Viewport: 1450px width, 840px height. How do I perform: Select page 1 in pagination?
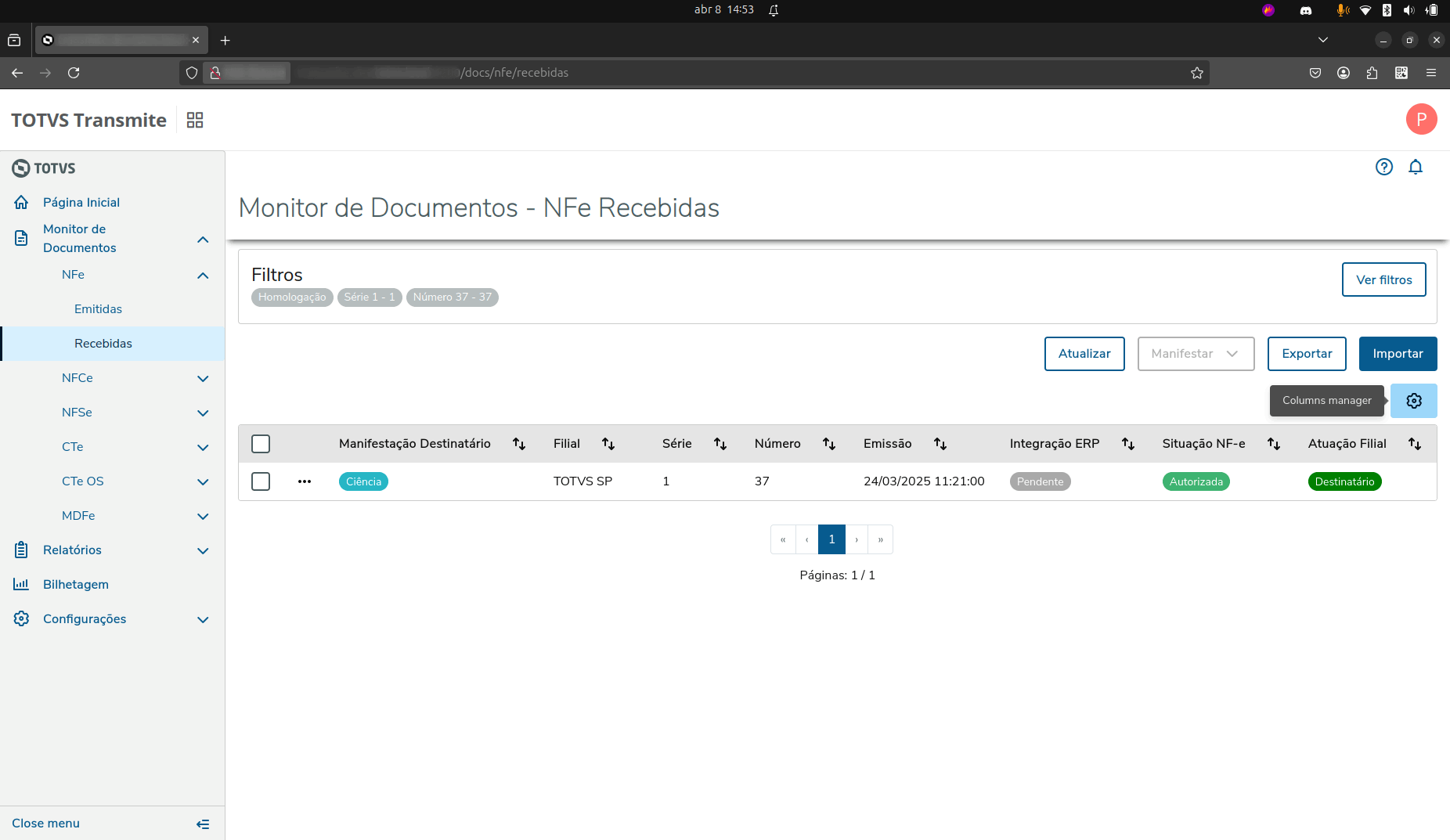(831, 539)
